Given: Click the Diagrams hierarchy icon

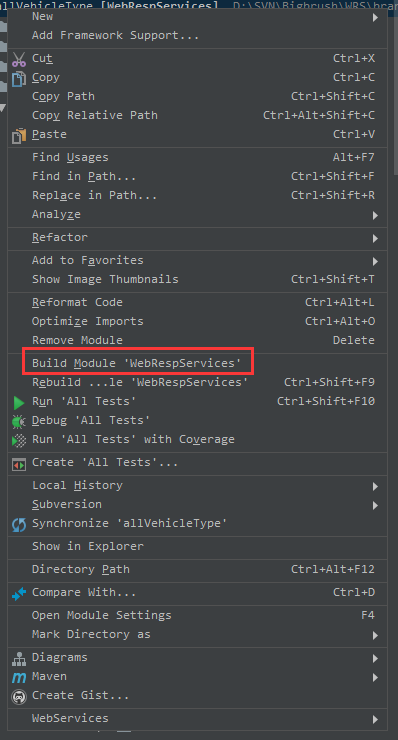Looking at the screenshot, I should (19, 658).
